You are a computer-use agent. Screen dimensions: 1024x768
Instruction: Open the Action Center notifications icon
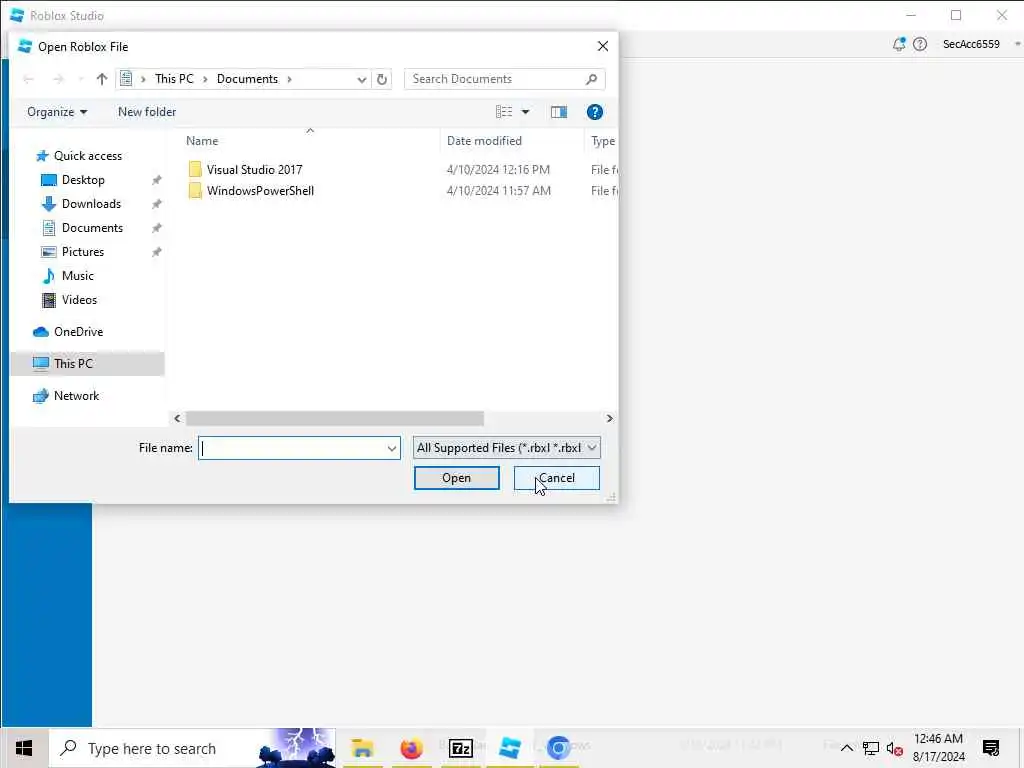point(991,748)
